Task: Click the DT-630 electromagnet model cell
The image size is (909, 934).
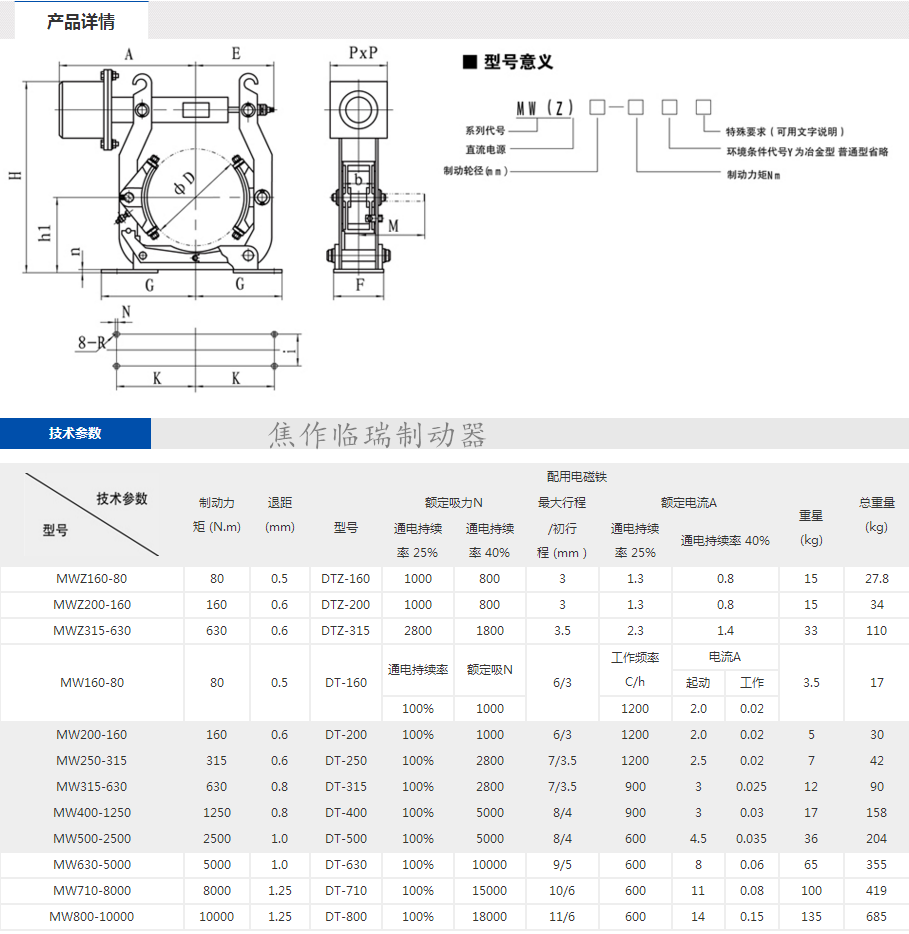Action: tap(346, 865)
